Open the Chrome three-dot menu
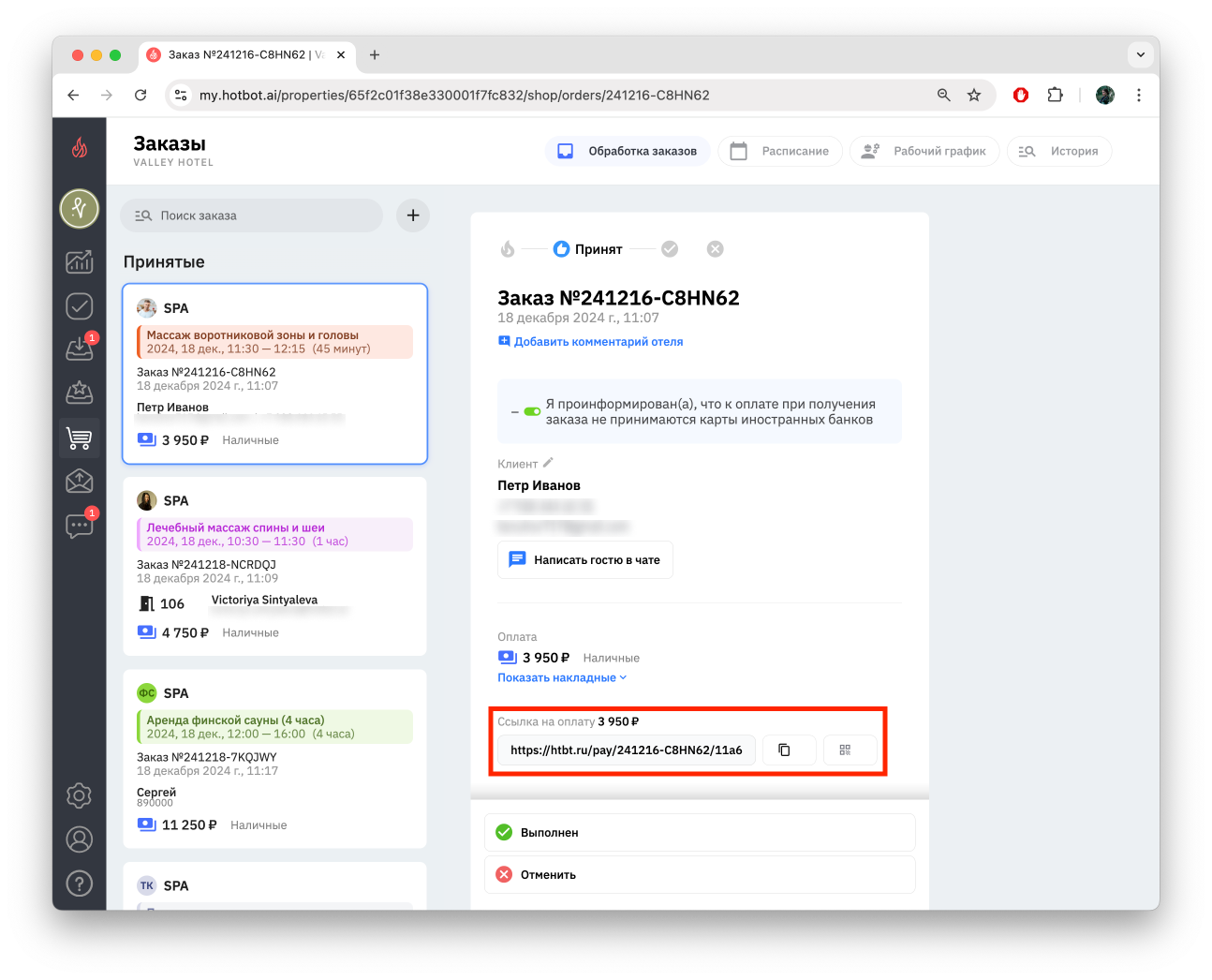1212x980 pixels. [x=1139, y=95]
